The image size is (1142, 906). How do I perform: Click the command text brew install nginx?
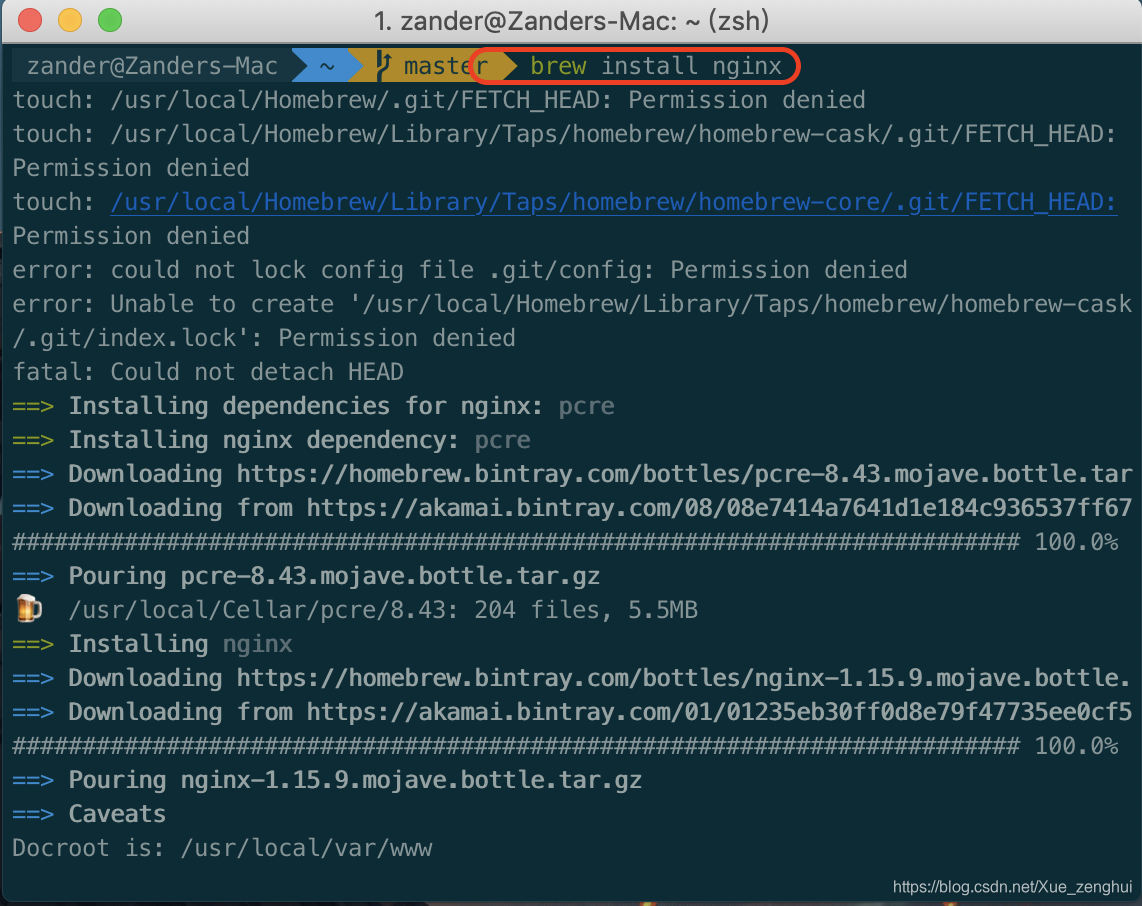click(x=655, y=66)
